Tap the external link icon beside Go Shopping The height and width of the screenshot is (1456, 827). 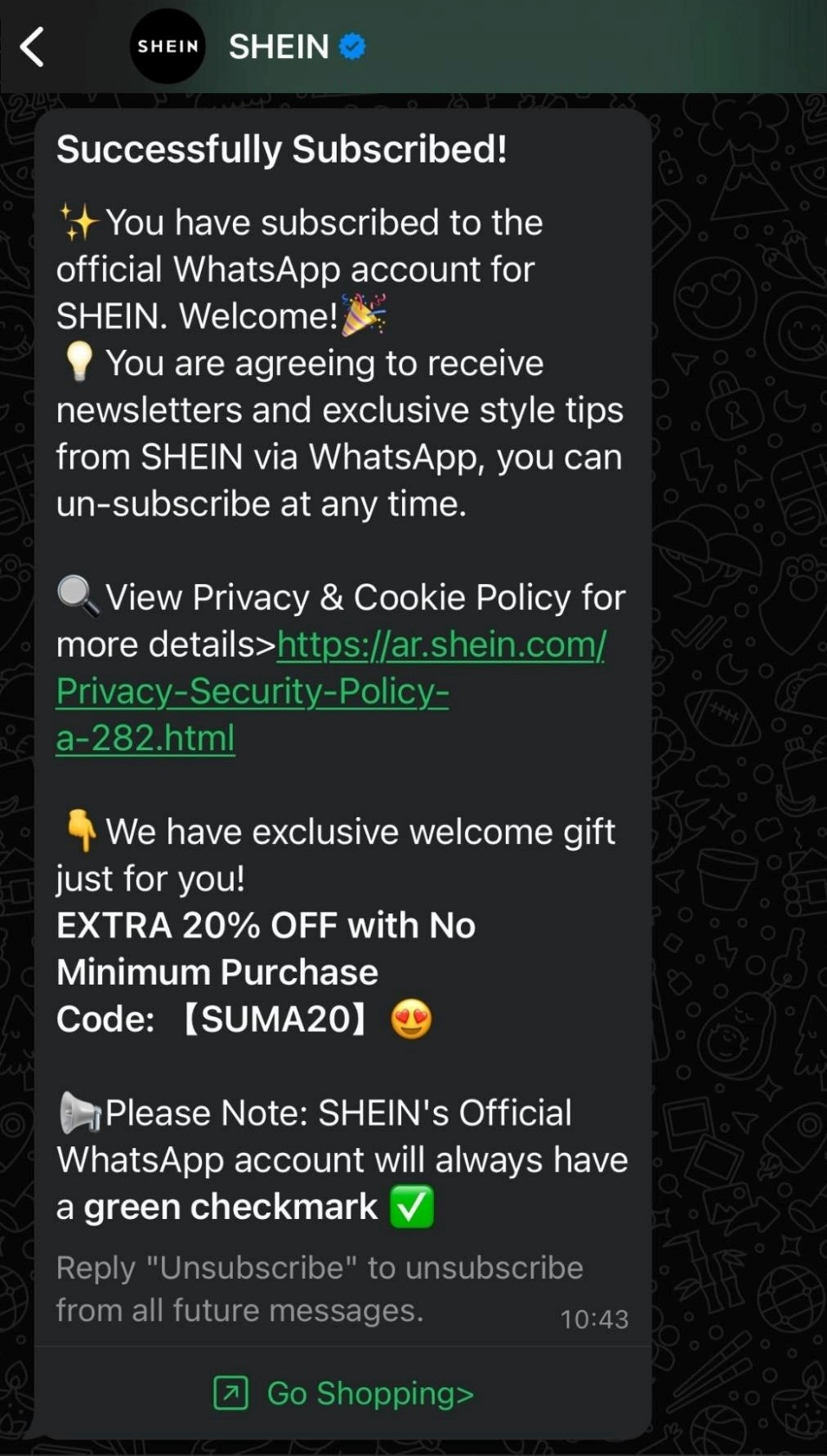(x=230, y=1393)
